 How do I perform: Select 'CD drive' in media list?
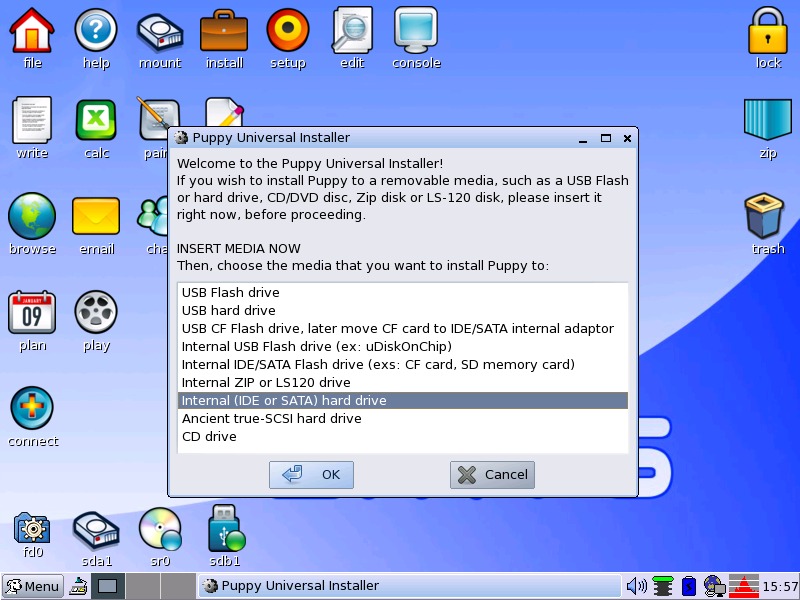coord(403,437)
